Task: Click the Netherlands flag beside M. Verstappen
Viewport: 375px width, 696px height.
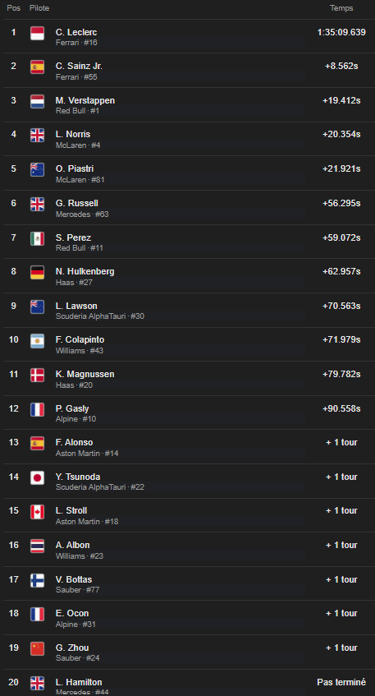Action: point(37,102)
